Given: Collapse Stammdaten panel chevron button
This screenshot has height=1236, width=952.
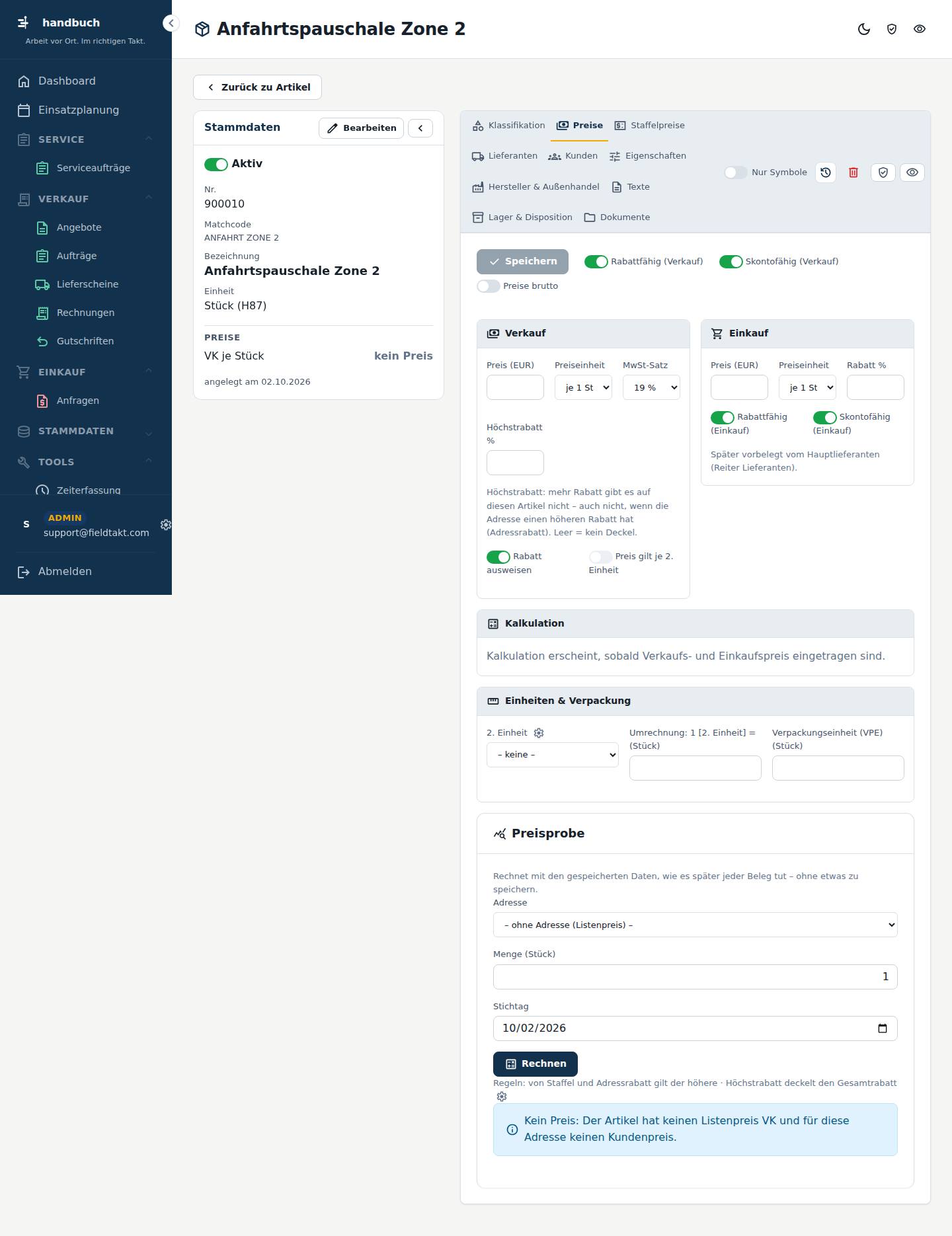Looking at the screenshot, I should click(420, 128).
